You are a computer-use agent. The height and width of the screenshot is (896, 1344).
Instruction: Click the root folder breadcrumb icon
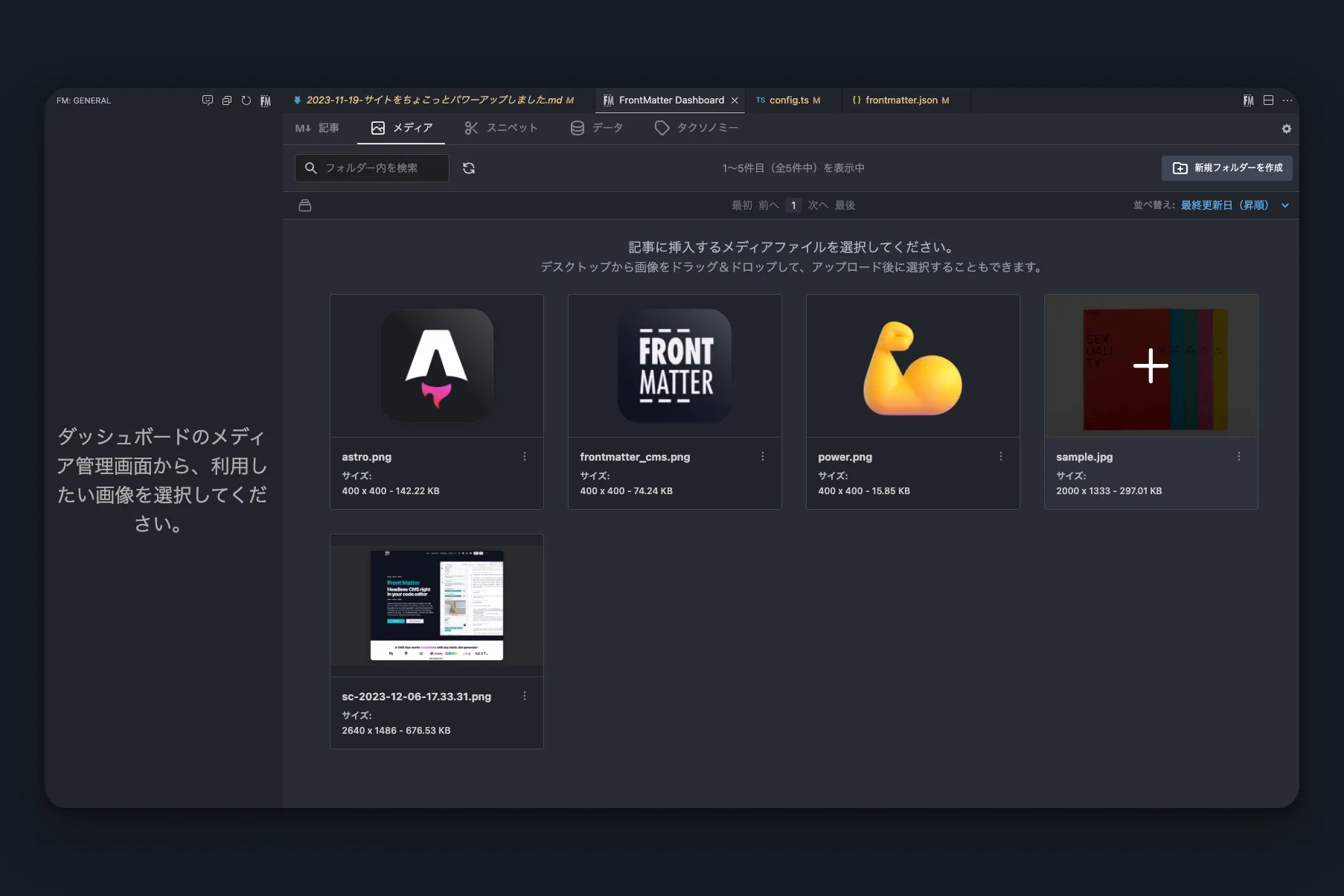tap(305, 205)
